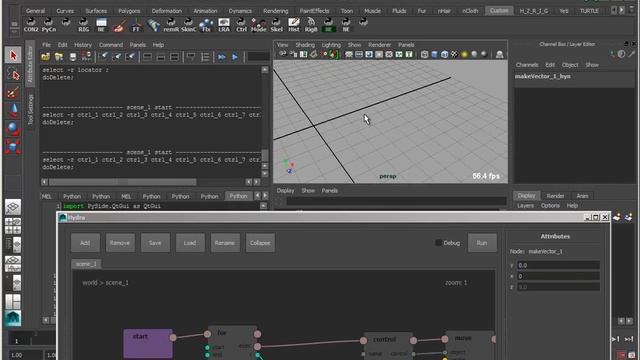Viewport: 640px width, 360px height.
Task: Click the Run button in Hydra
Action: [x=482, y=243]
